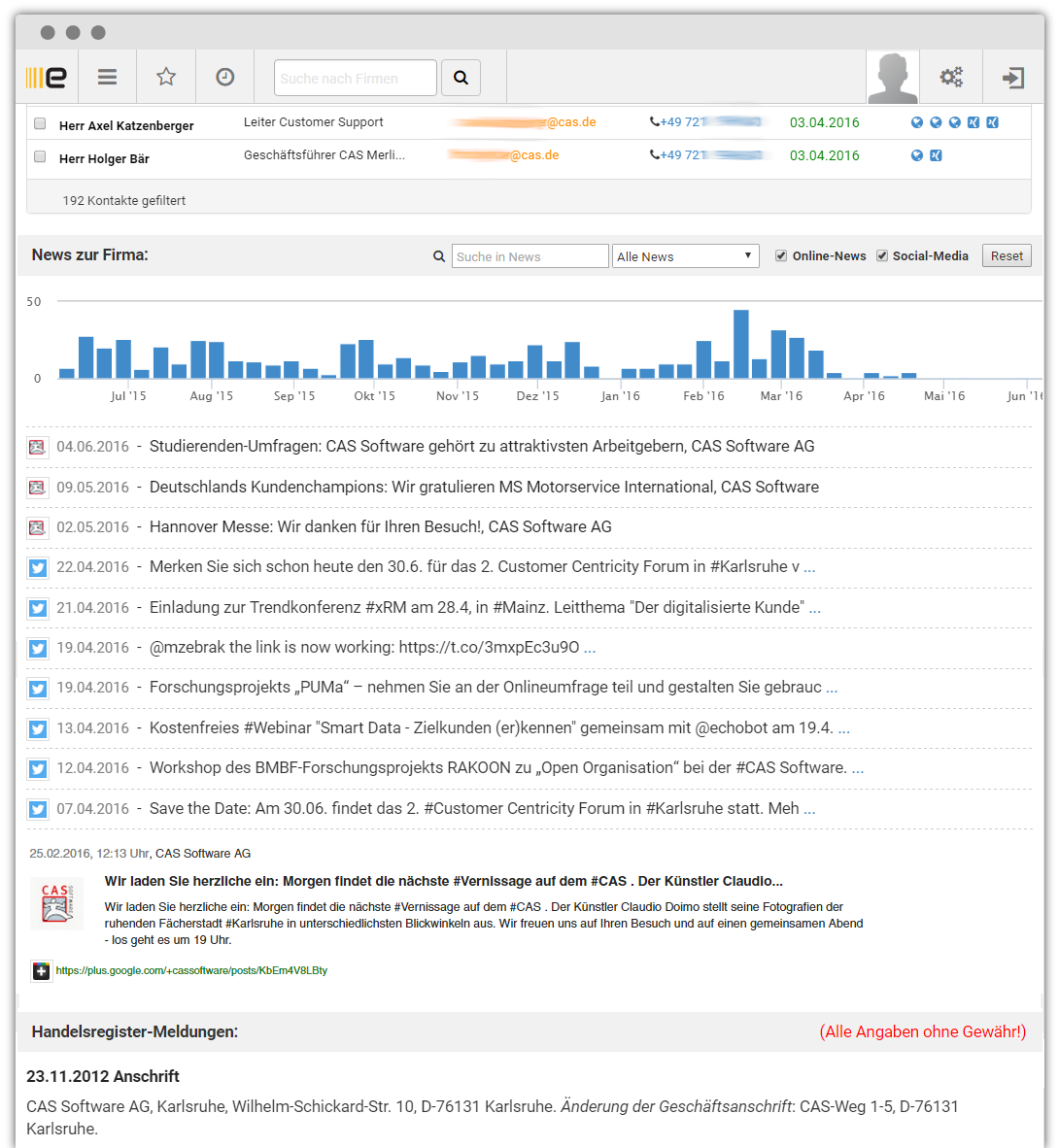This screenshot has width=1059, height=1148.
Task: Click the Twitter icon for 22.04.2016 news
Action: (38, 568)
